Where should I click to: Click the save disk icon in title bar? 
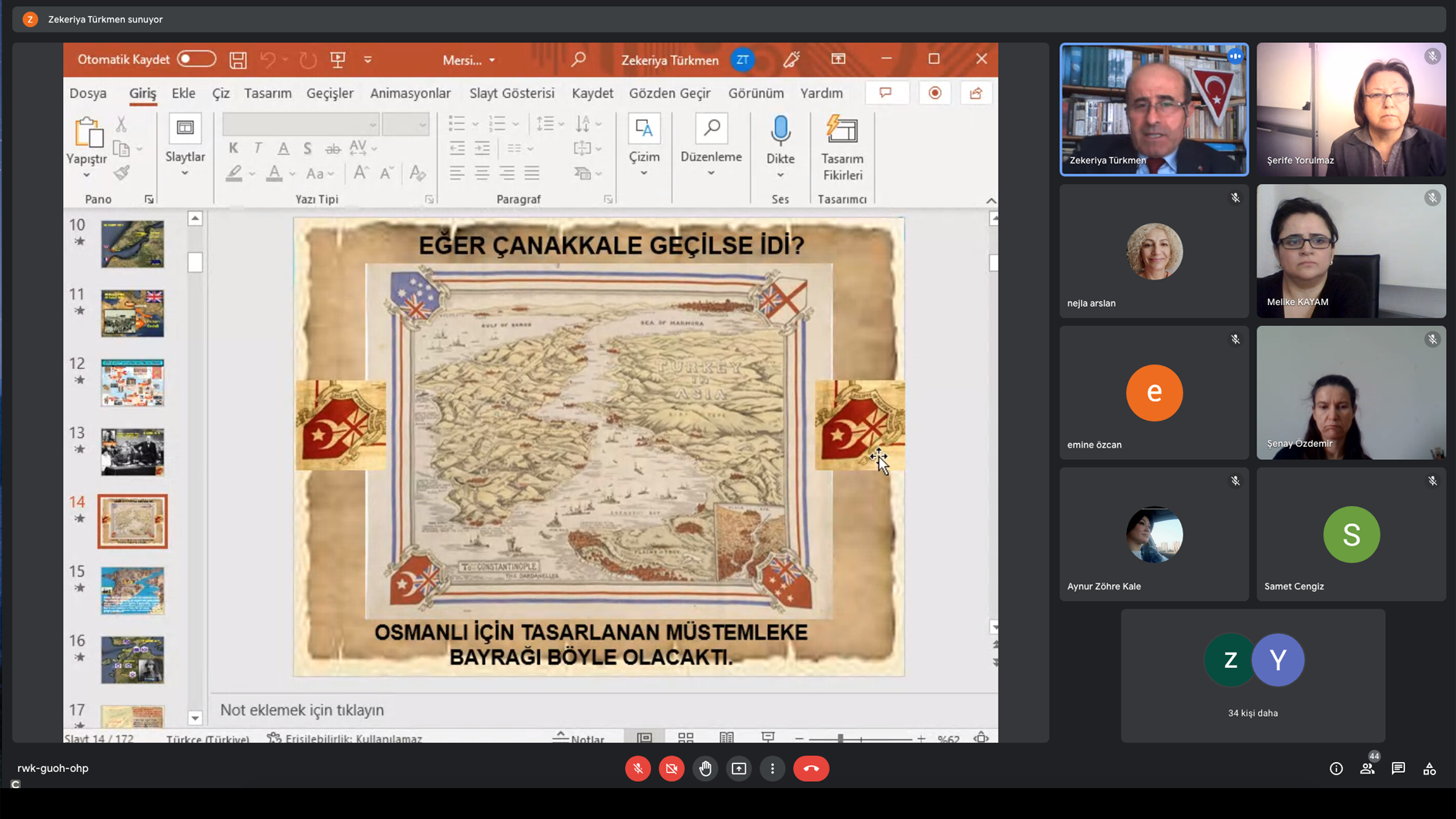click(238, 60)
